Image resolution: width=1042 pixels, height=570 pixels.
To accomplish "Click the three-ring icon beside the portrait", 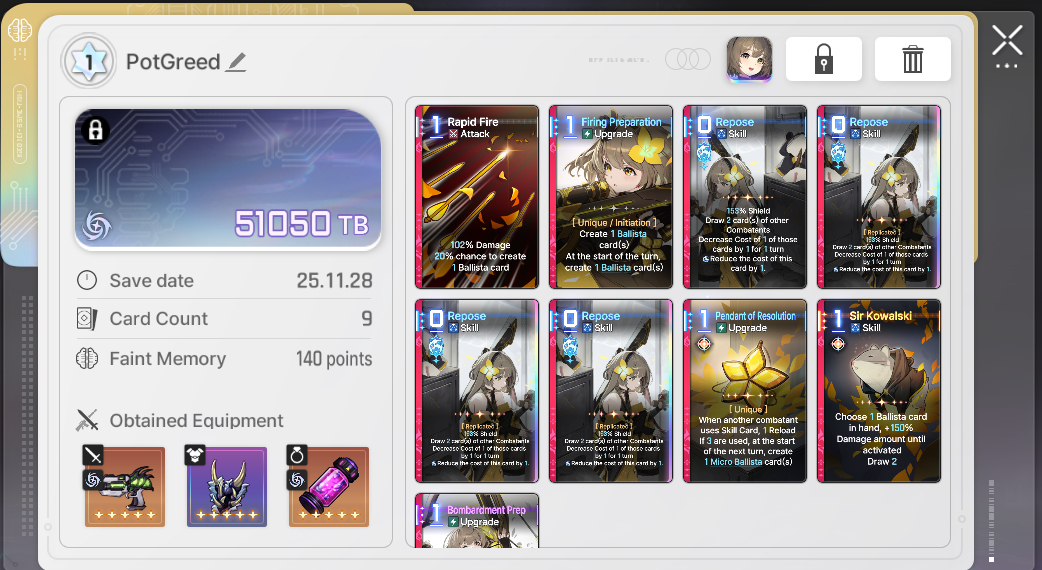I will click(x=688, y=59).
